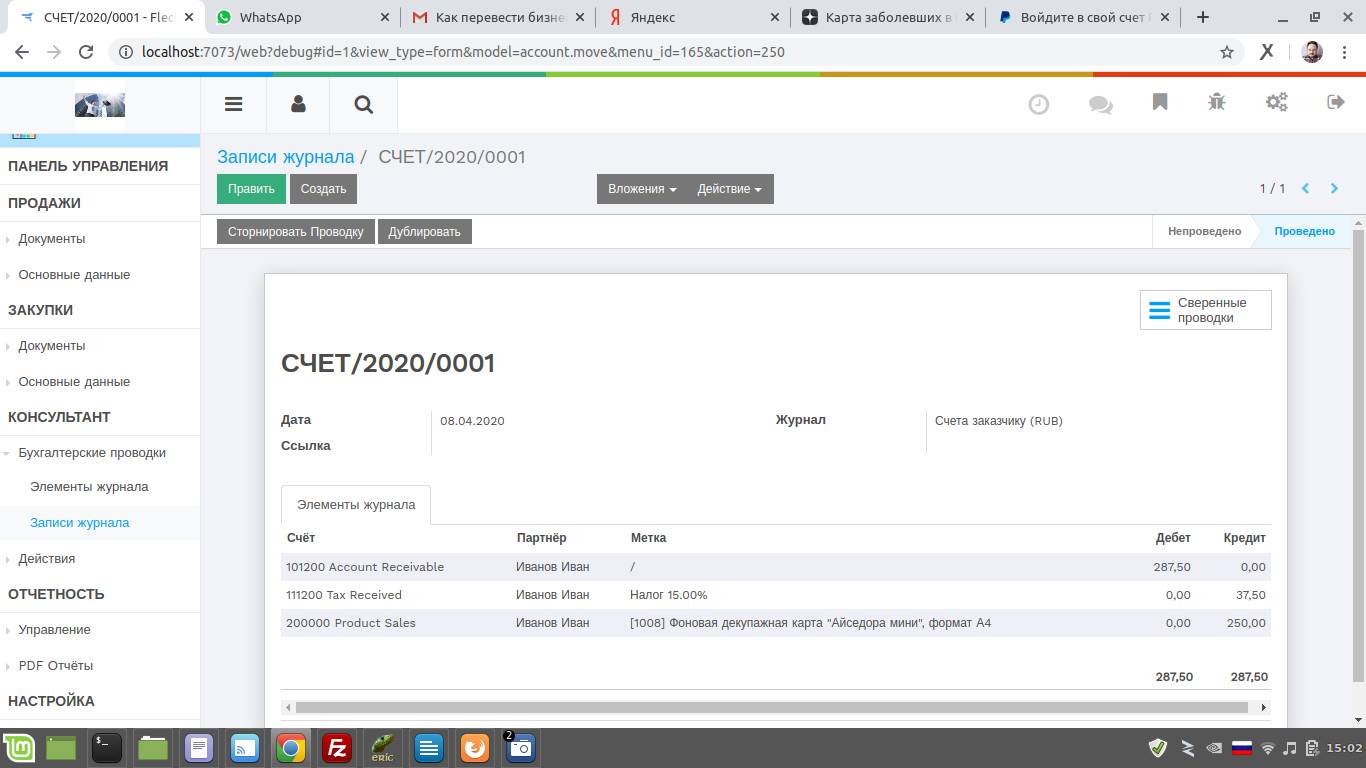Click Сторнировать Проводку button
The image size is (1366, 768).
[295, 232]
